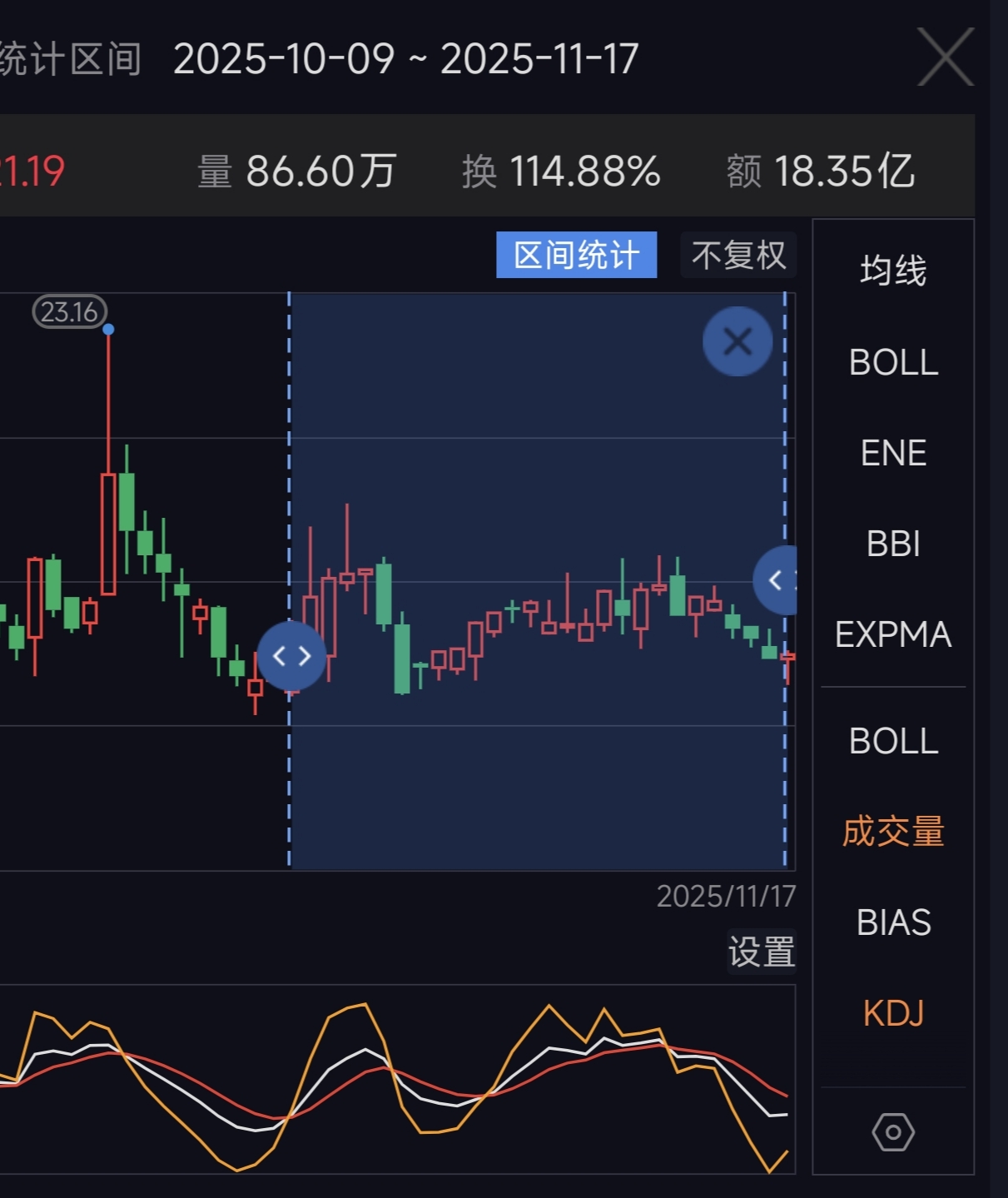Select the ENE indicator
This screenshot has height=1198, width=1008.
[893, 453]
